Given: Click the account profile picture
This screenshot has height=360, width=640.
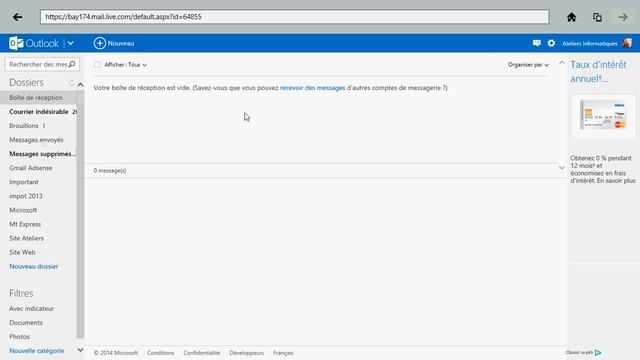Looking at the screenshot, I should point(627,43).
